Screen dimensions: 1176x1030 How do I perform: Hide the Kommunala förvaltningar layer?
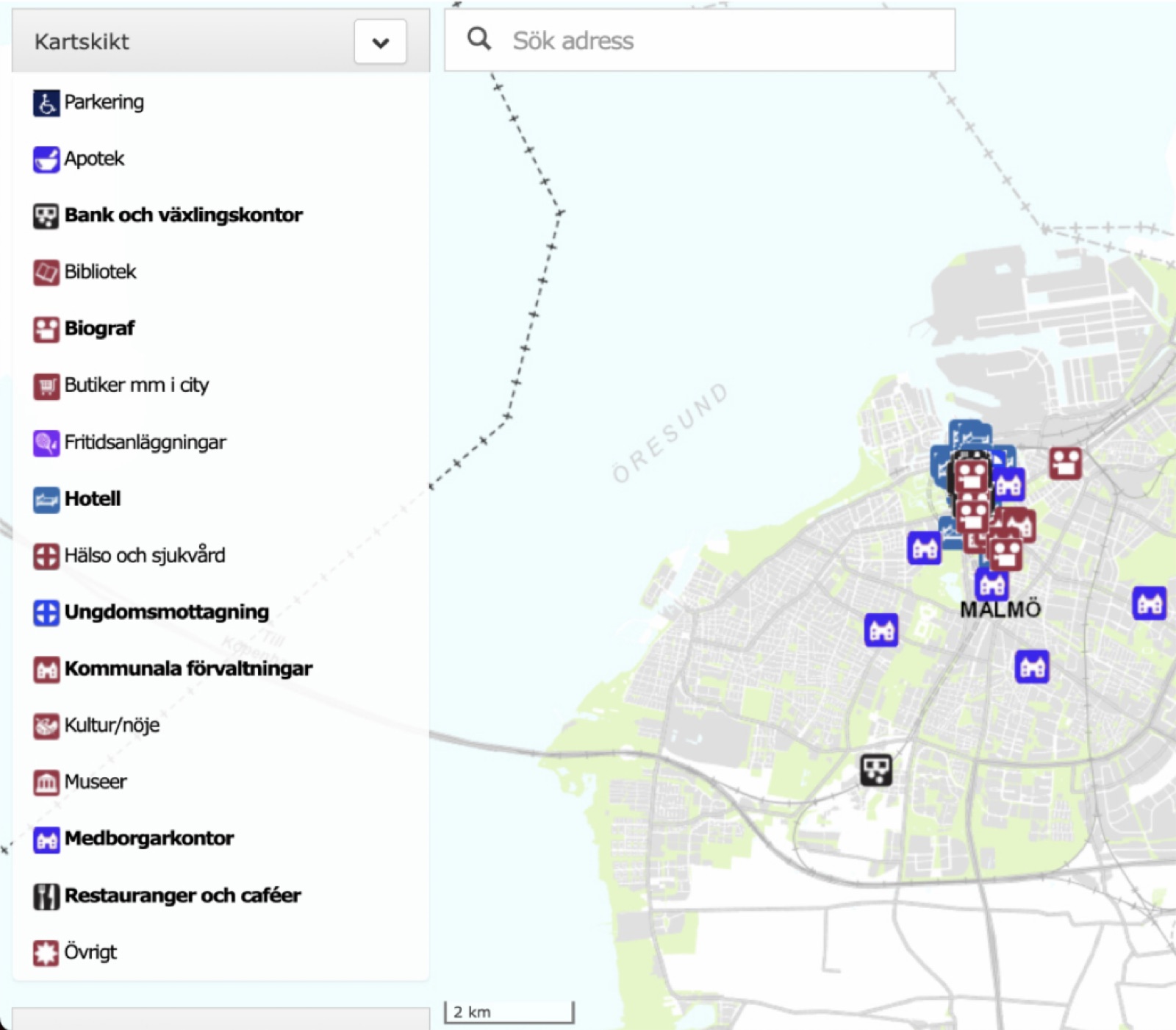point(188,668)
